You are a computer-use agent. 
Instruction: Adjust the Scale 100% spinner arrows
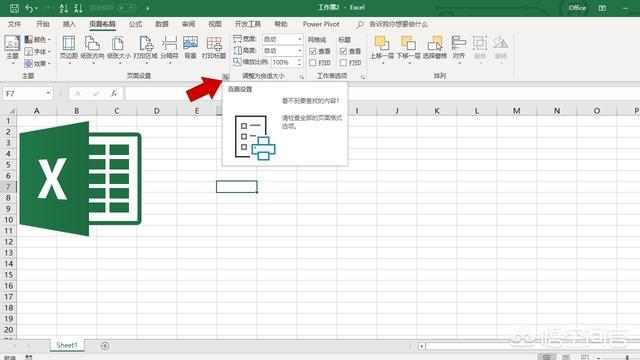tap(299, 62)
